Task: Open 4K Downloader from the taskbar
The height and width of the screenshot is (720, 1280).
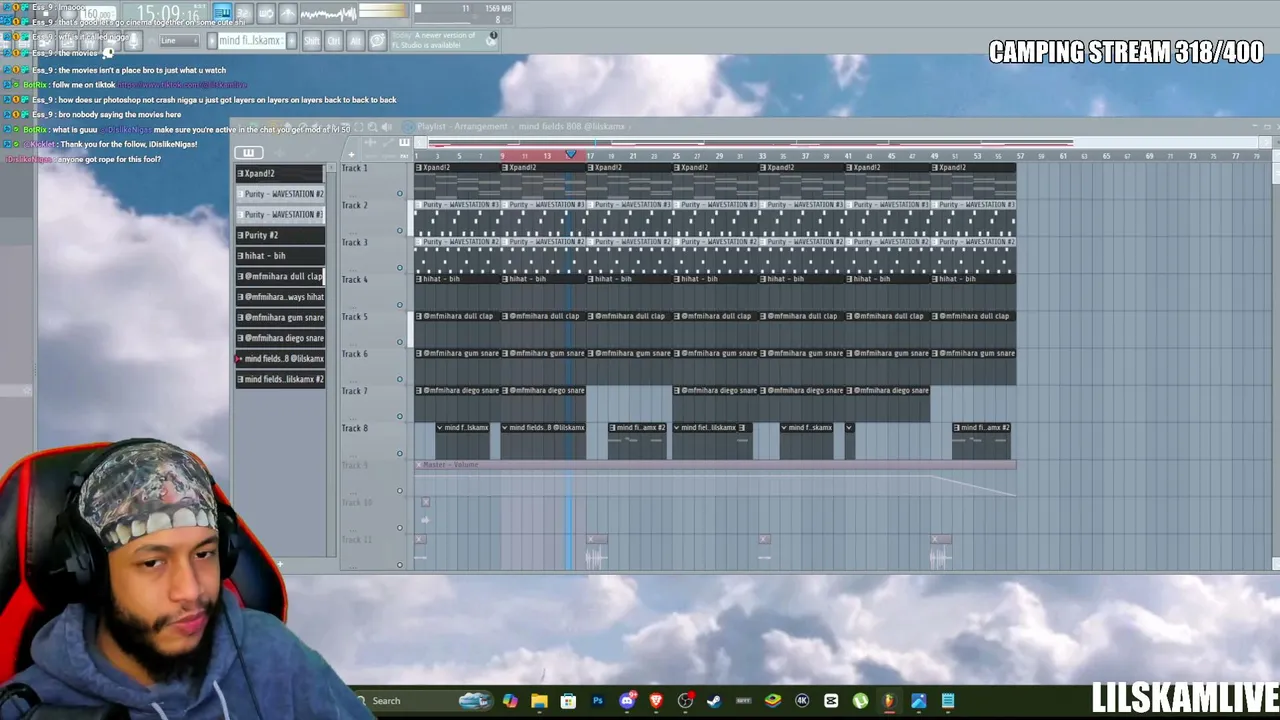Action: pos(802,701)
